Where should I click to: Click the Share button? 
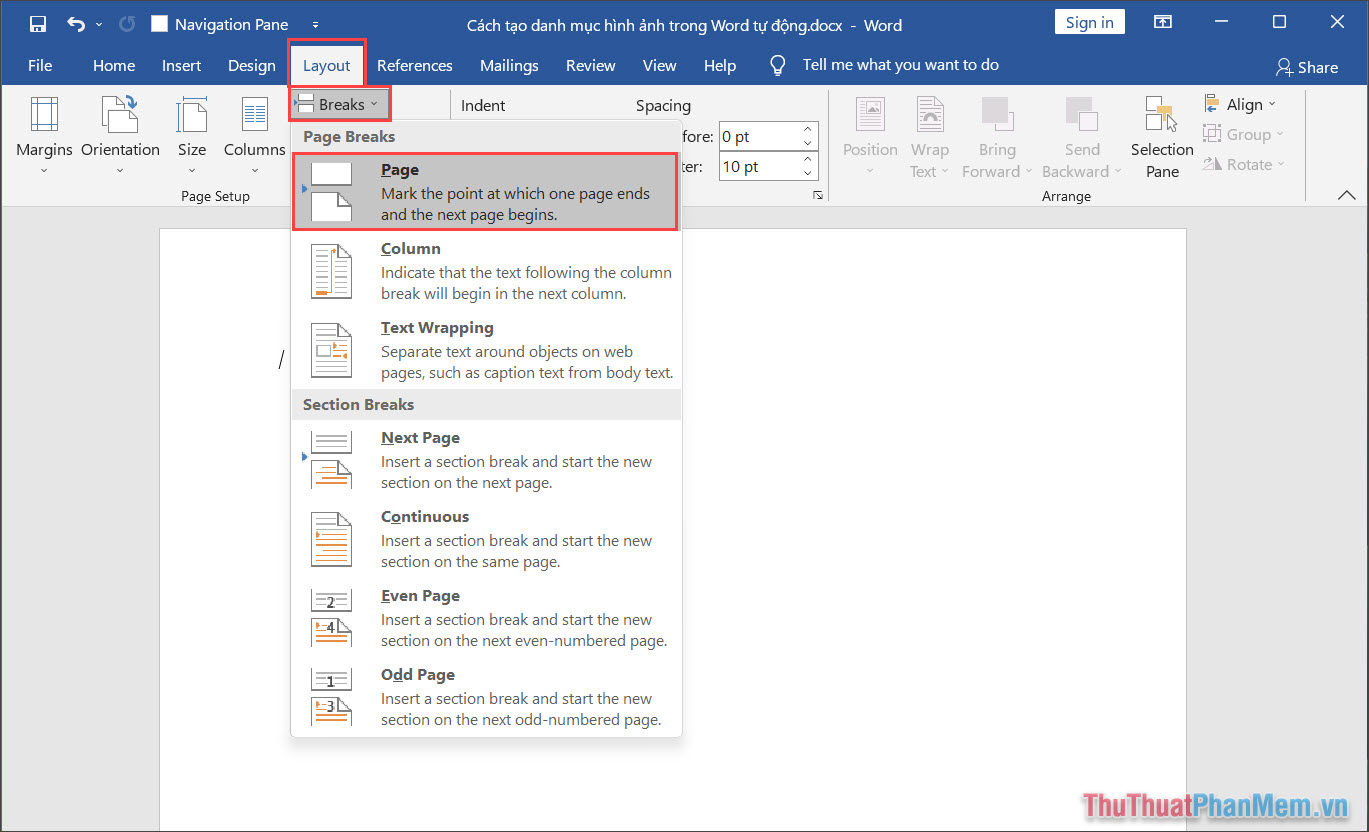(1307, 67)
